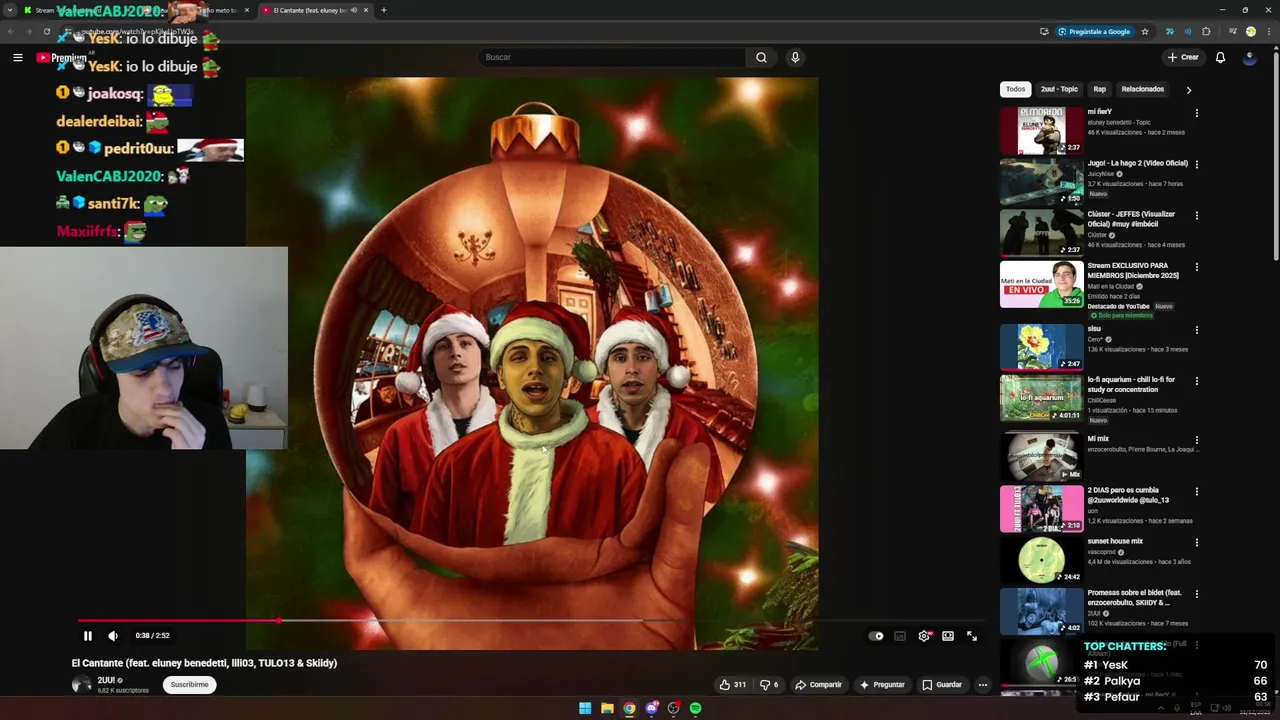Open the tab search dropdown arrow
This screenshot has height=720, width=1280.
(10, 10)
